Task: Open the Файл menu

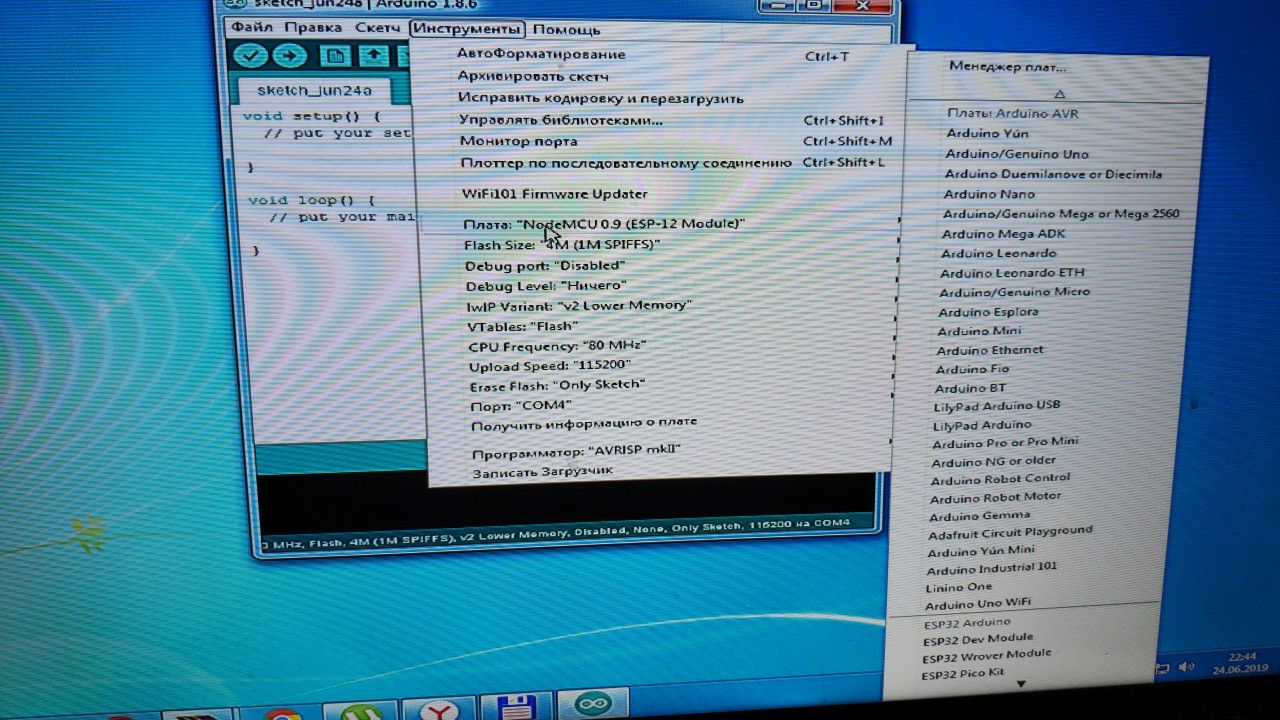Action: point(252,28)
